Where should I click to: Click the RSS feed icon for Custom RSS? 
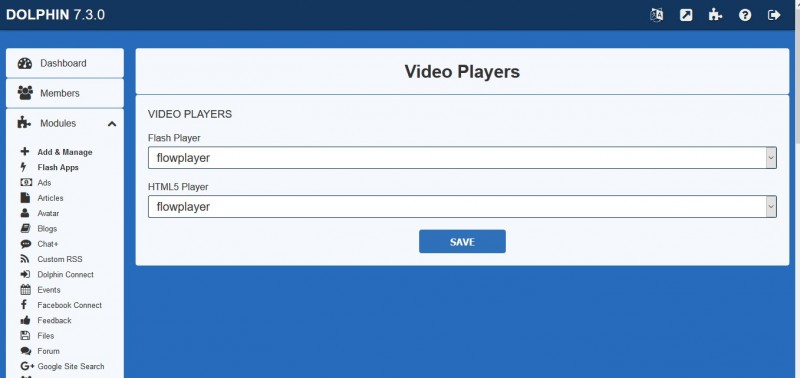point(25,259)
